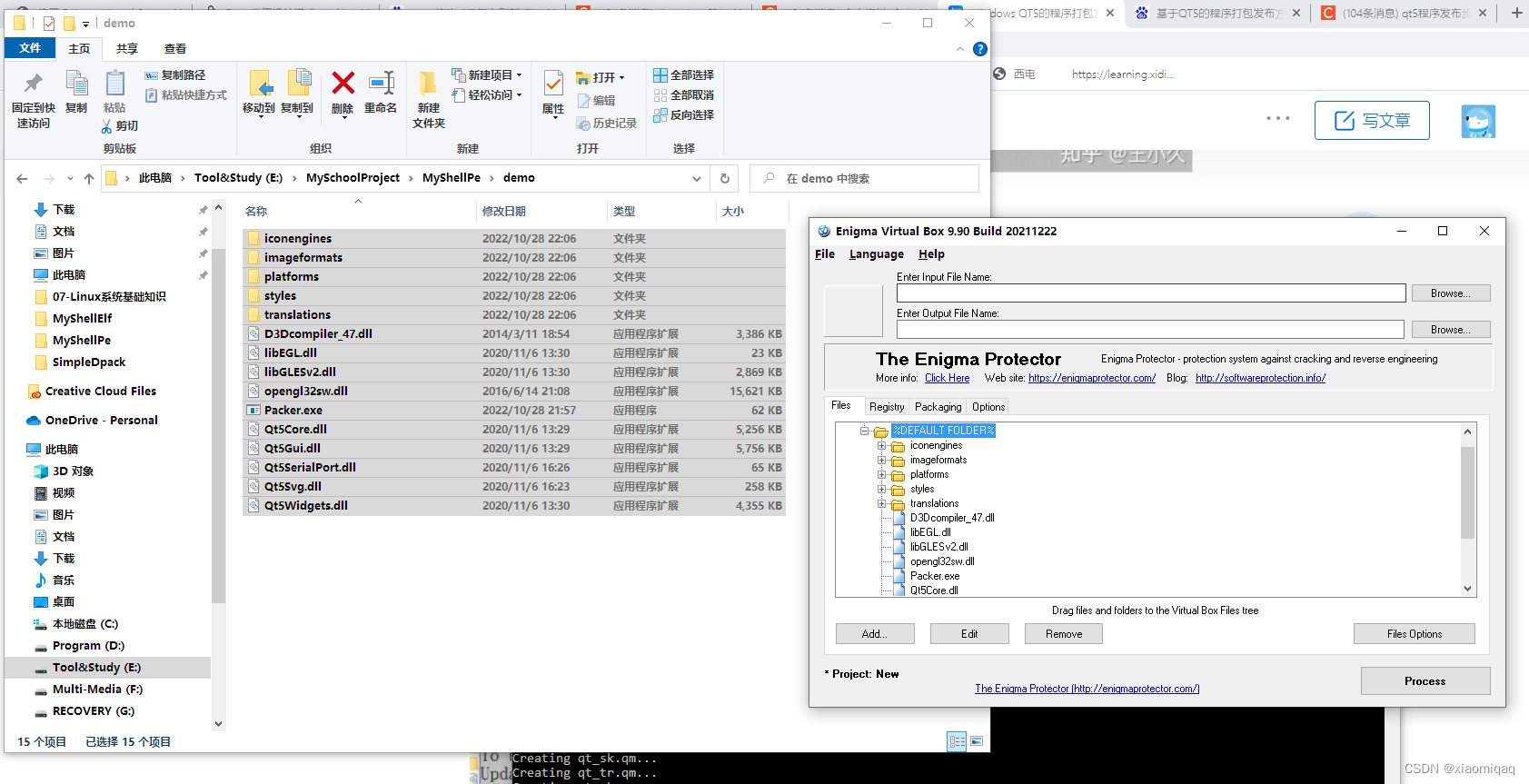Click MyShellPe in the address breadcrumb
The image size is (1529, 784).
(x=452, y=178)
